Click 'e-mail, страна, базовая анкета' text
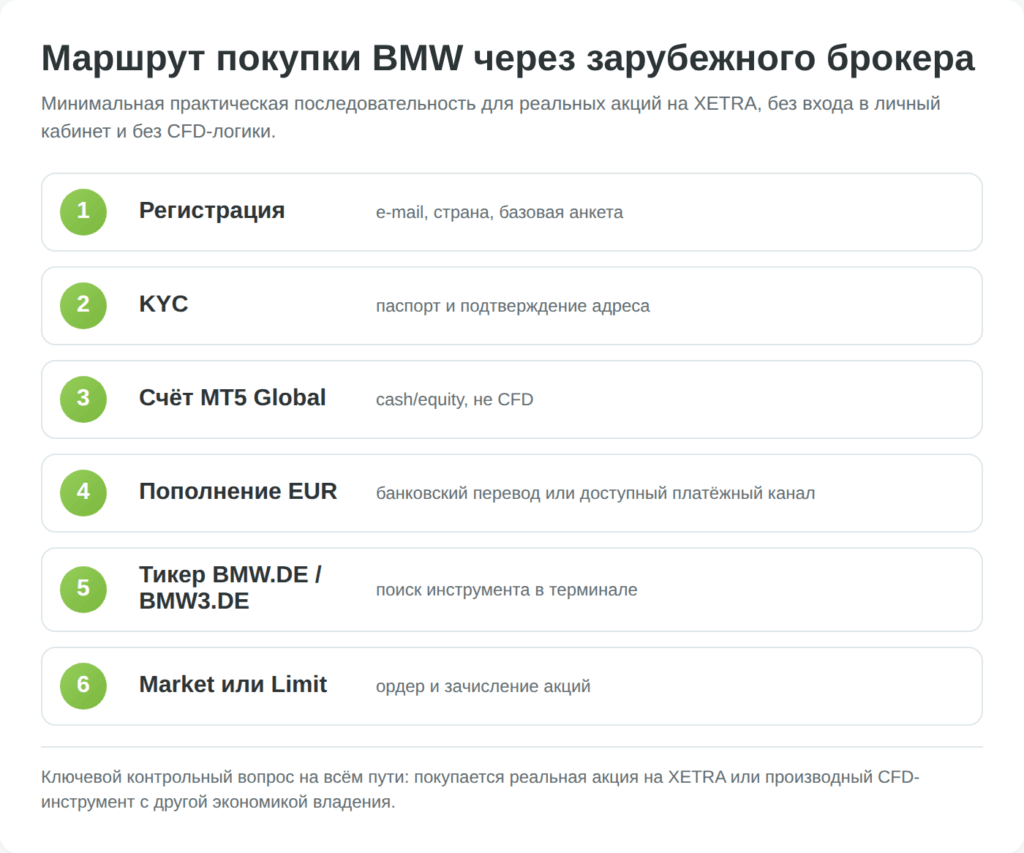The height and width of the screenshot is (853, 1024). click(x=499, y=212)
